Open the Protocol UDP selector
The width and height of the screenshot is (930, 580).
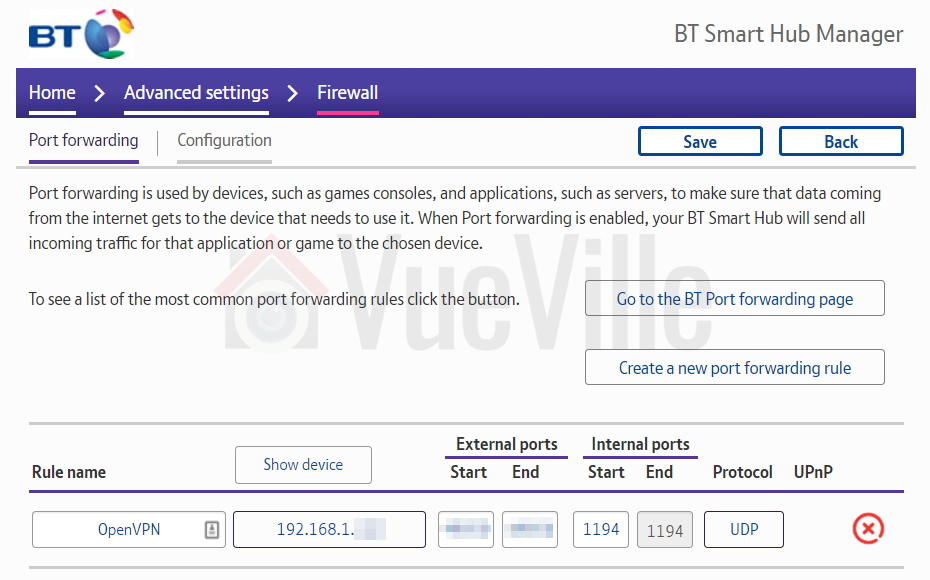[x=743, y=530]
